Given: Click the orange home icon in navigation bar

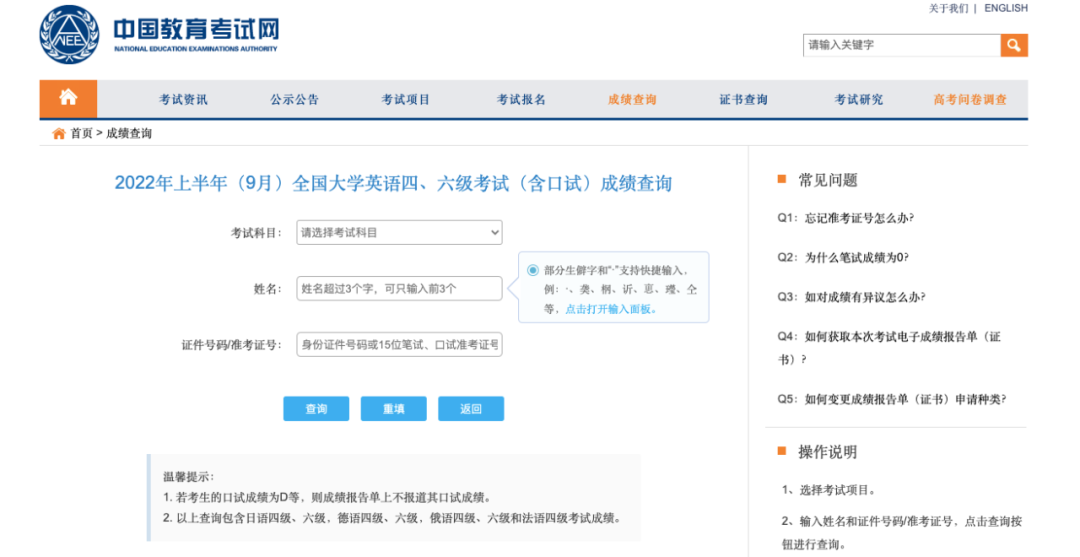Looking at the screenshot, I should [68, 98].
